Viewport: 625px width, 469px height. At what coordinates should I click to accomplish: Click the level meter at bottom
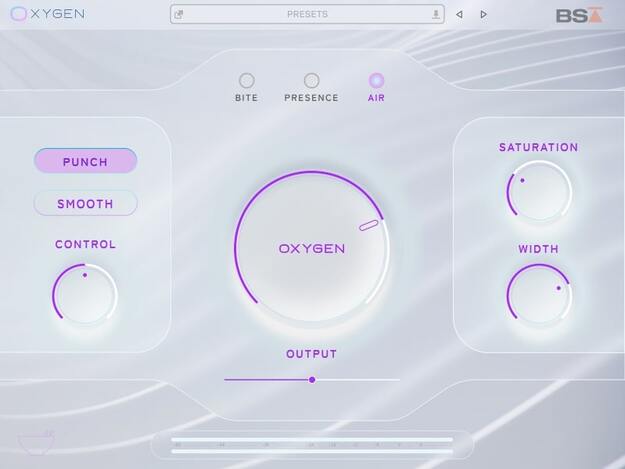coord(312,445)
